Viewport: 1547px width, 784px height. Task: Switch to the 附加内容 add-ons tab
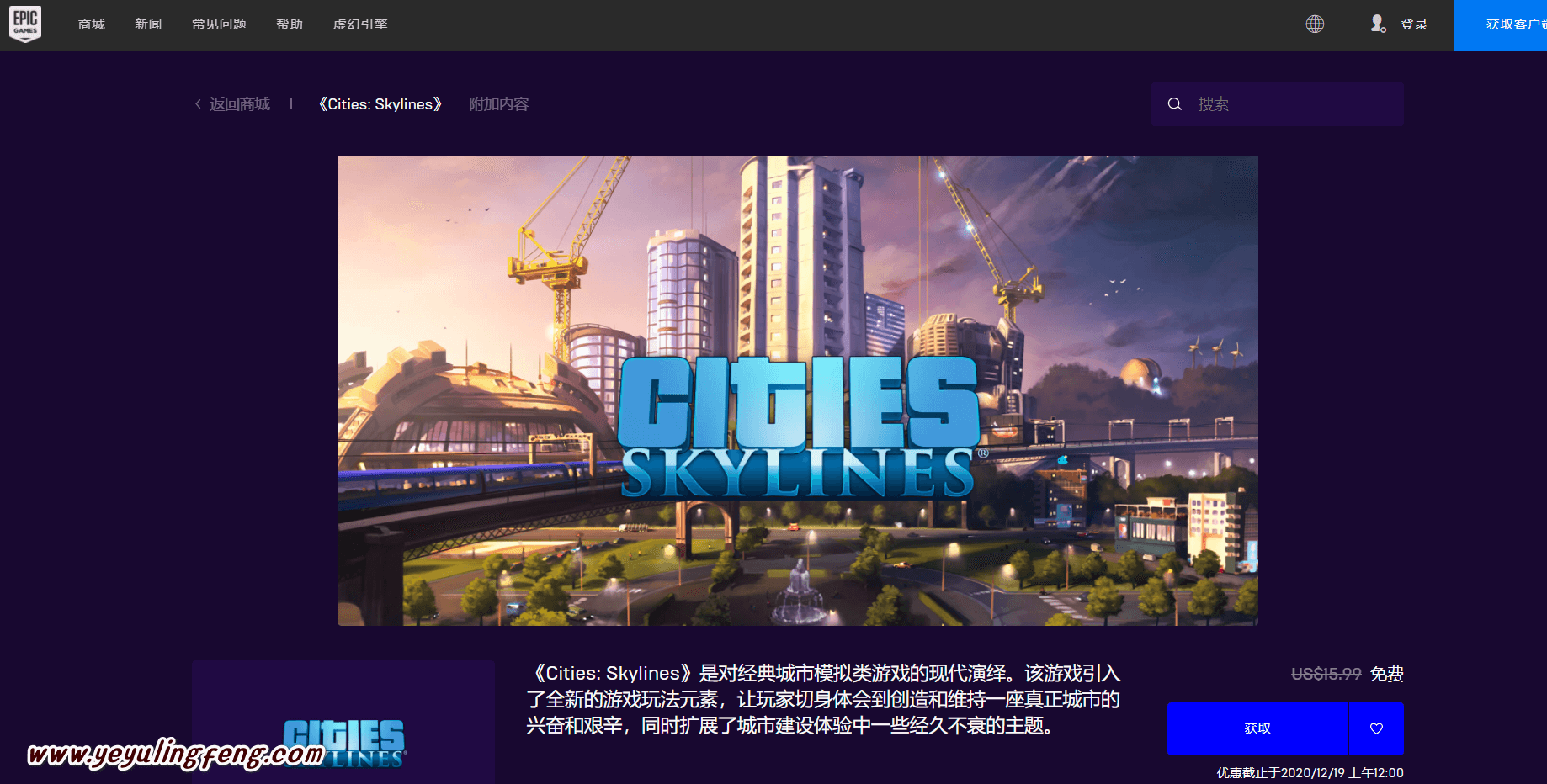click(x=499, y=104)
